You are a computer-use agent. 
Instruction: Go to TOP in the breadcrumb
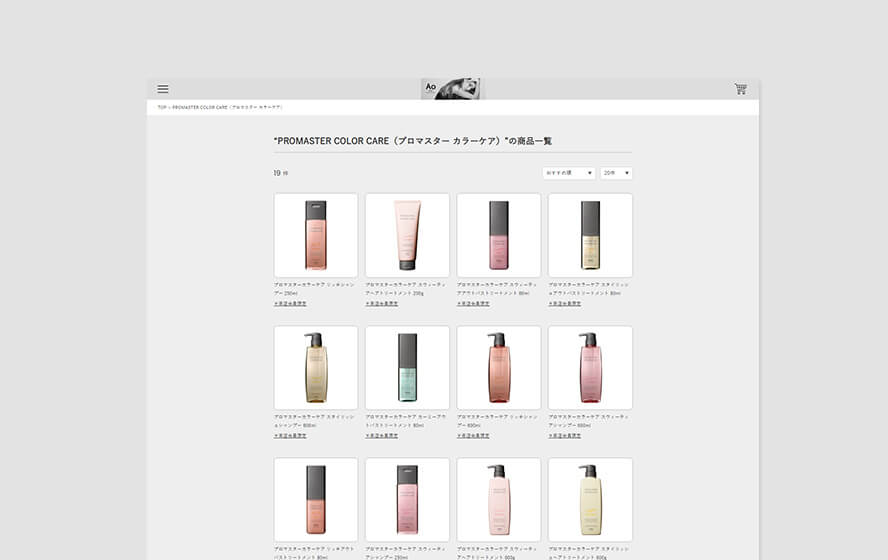pyautogui.click(x=161, y=107)
